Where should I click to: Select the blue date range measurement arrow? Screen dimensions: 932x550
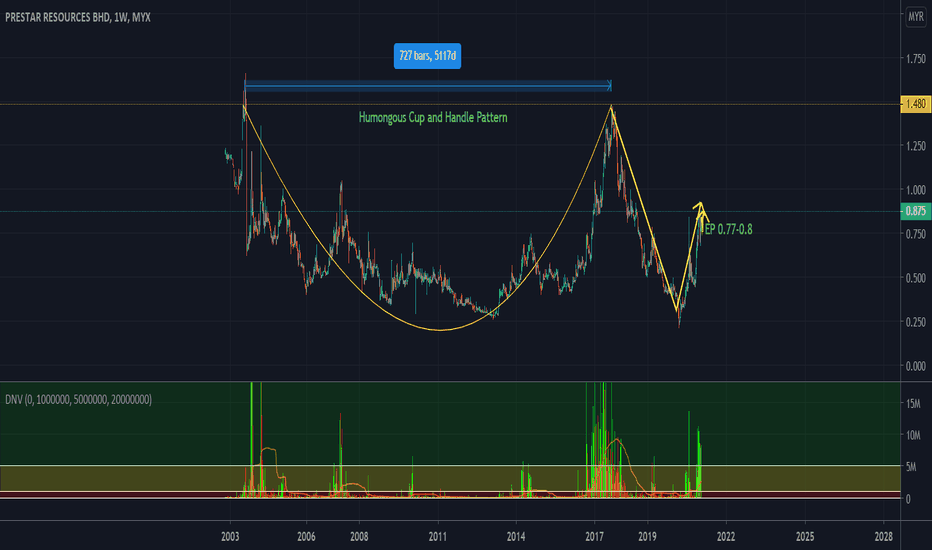[428, 86]
